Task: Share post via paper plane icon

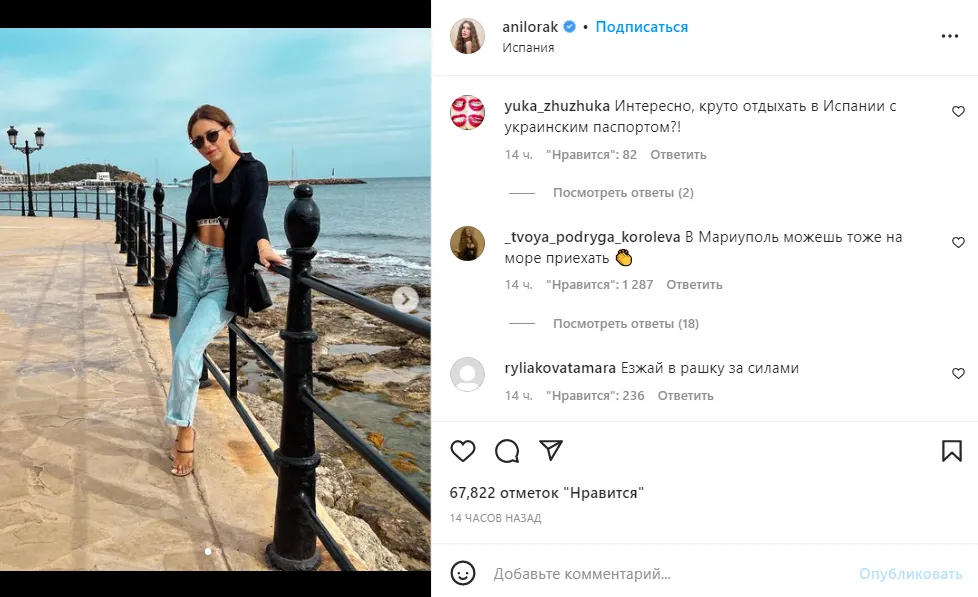Action: click(551, 451)
